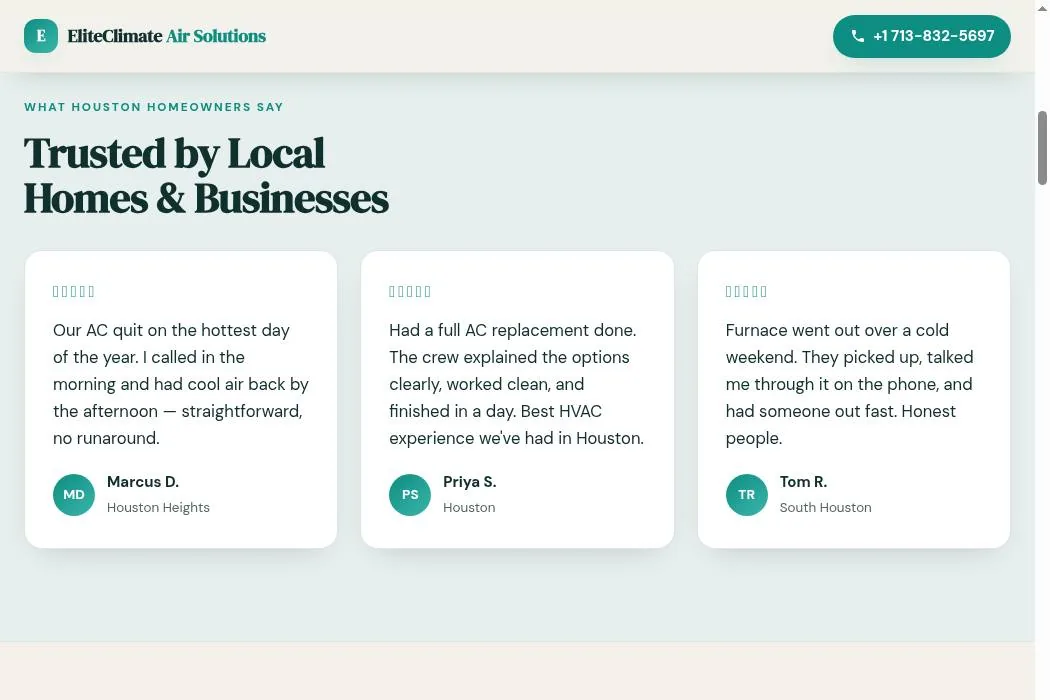Click the PS avatar for Priya S.
Viewport: 1050px width, 700px height.
[x=410, y=495]
